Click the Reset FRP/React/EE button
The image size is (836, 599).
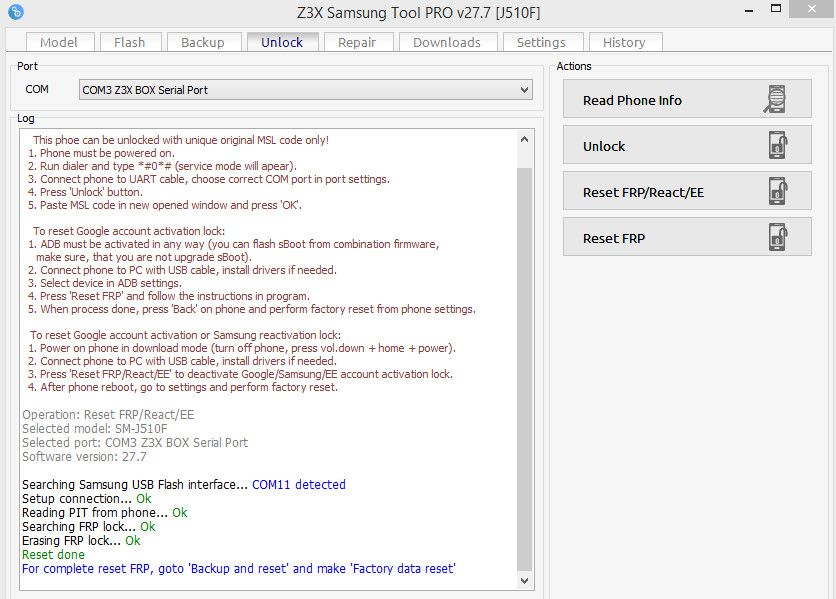687,191
